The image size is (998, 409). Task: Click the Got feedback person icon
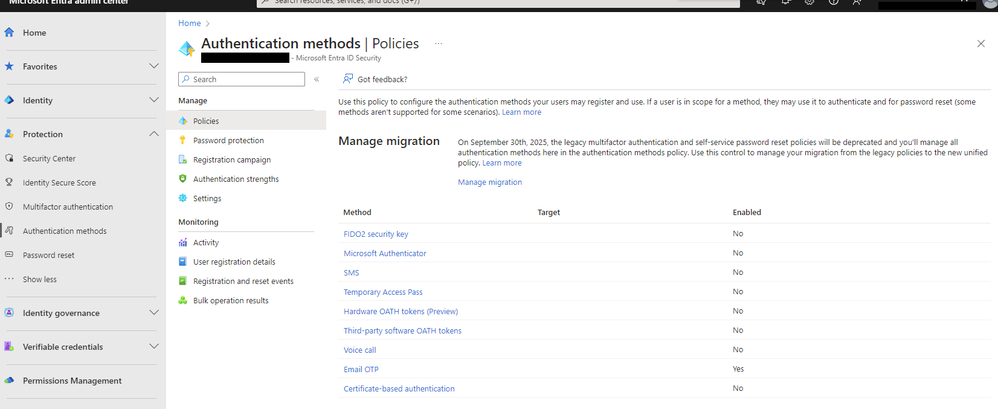pyautogui.click(x=348, y=79)
